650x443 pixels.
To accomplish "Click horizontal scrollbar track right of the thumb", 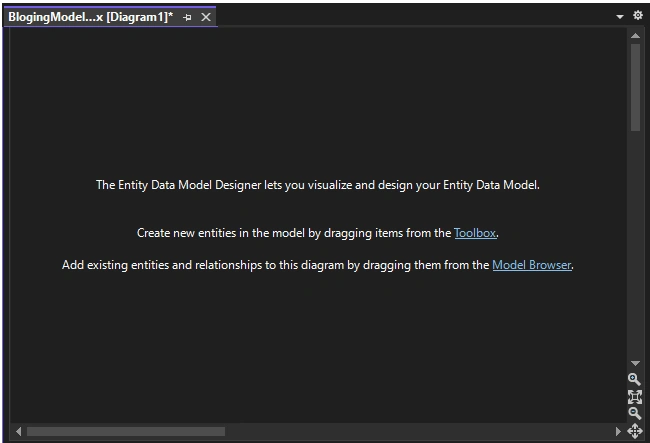I will coord(419,431).
